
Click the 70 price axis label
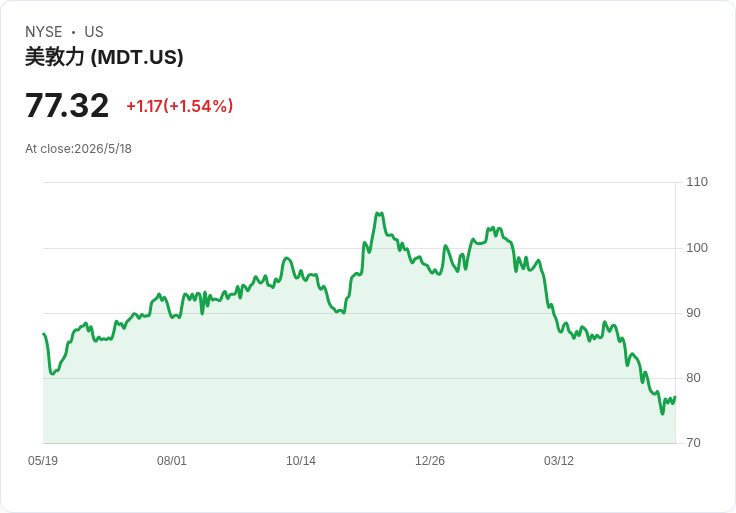[693, 443]
